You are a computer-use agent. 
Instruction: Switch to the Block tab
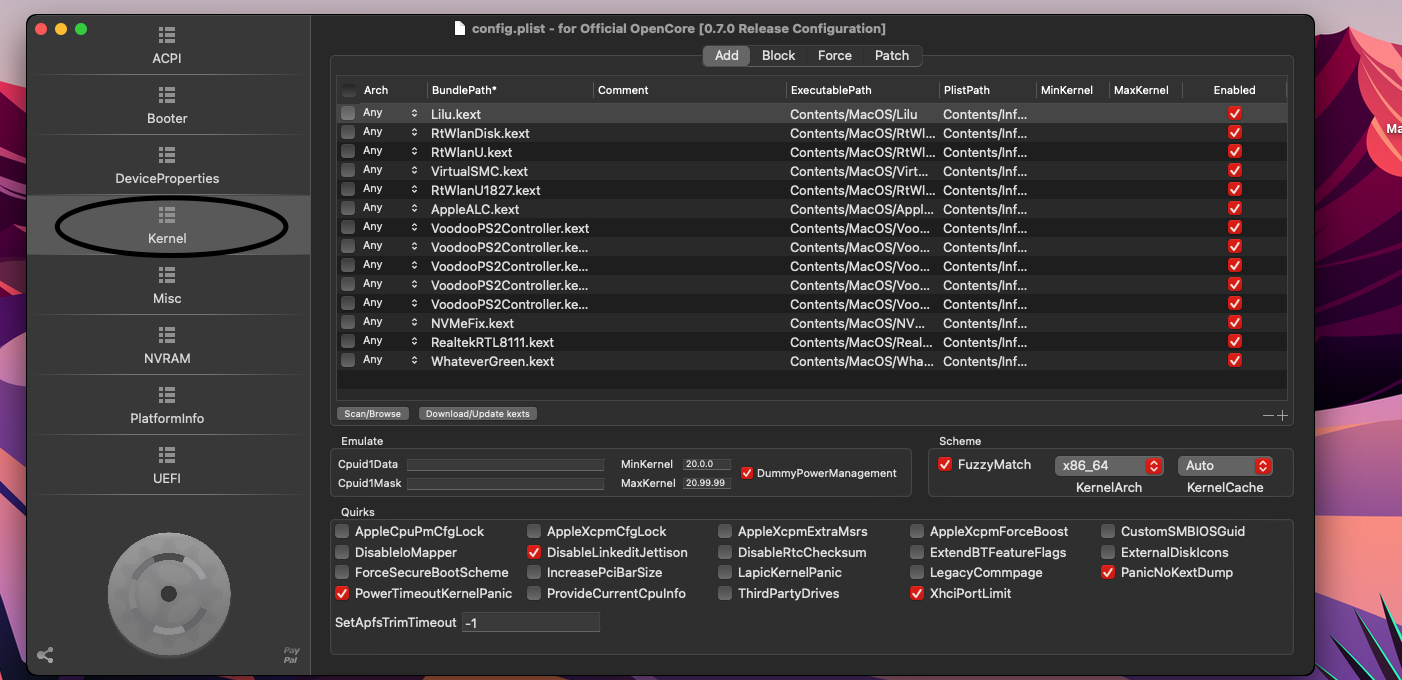[778, 56]
